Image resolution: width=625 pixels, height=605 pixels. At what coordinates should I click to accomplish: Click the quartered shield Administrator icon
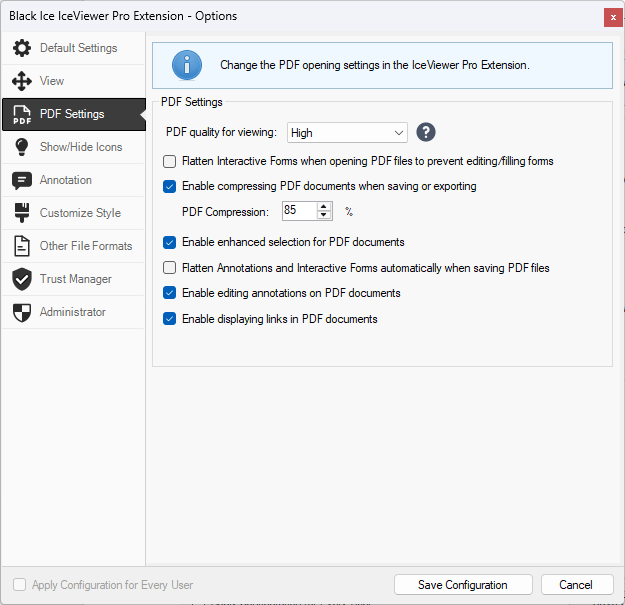pyautogui.click(x=22, y=312)
